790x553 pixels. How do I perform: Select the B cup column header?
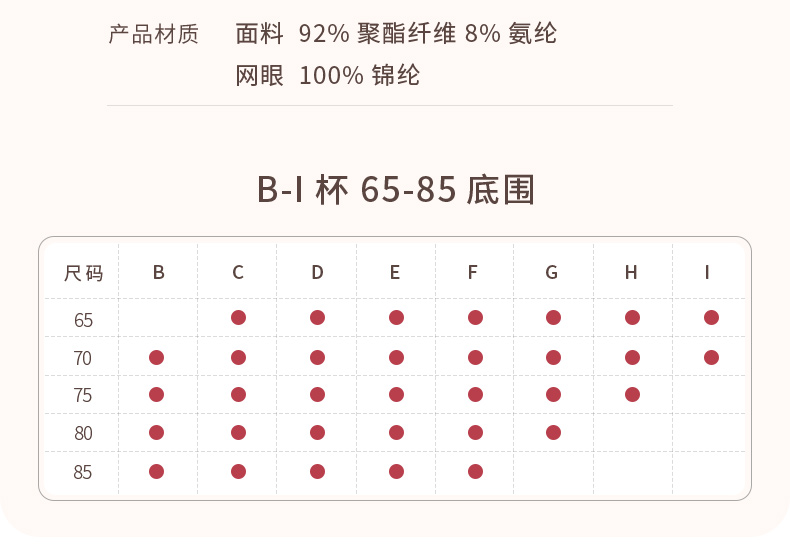(x=159, y=272)
